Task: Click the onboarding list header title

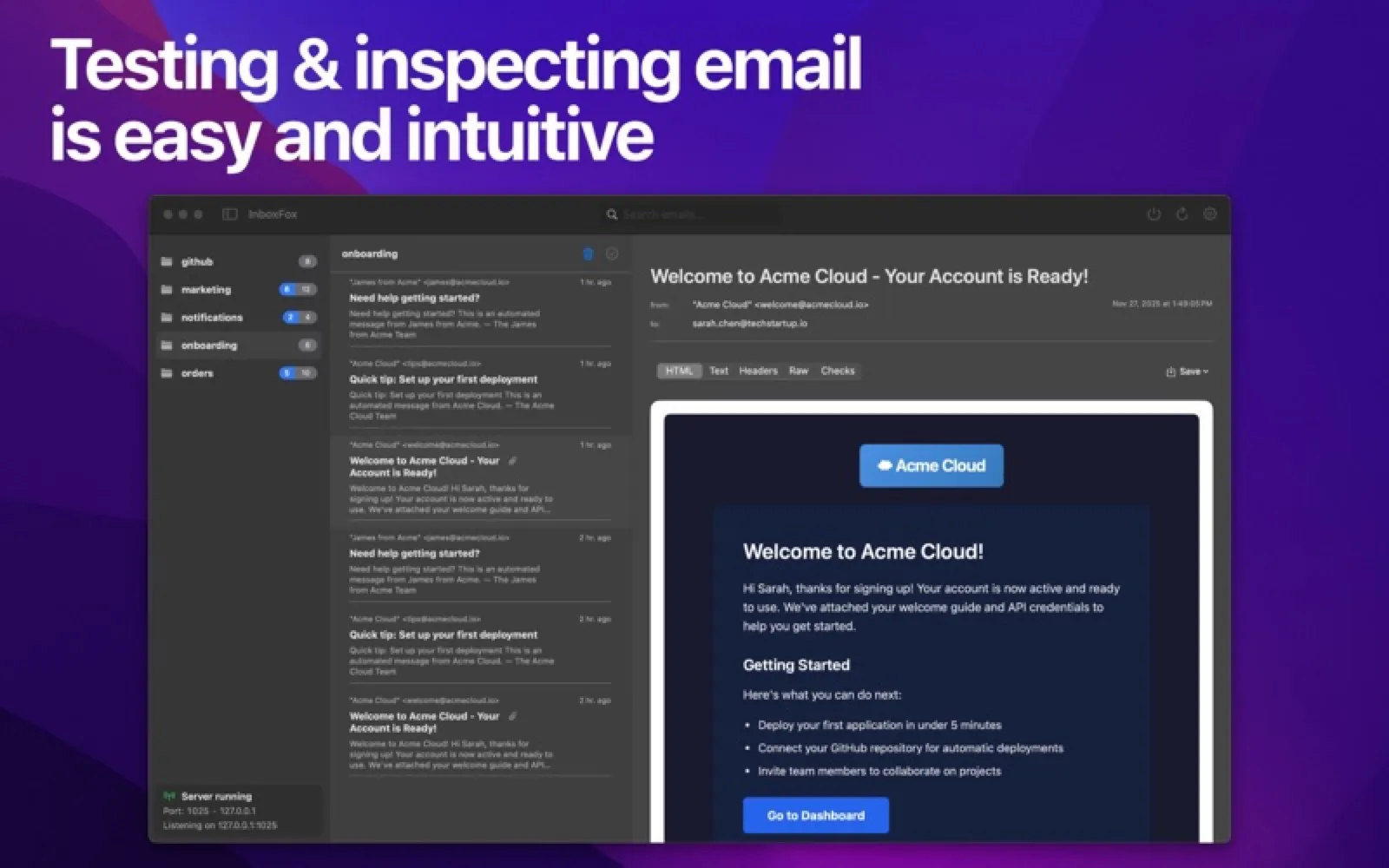Action: (x=370, y=253)
